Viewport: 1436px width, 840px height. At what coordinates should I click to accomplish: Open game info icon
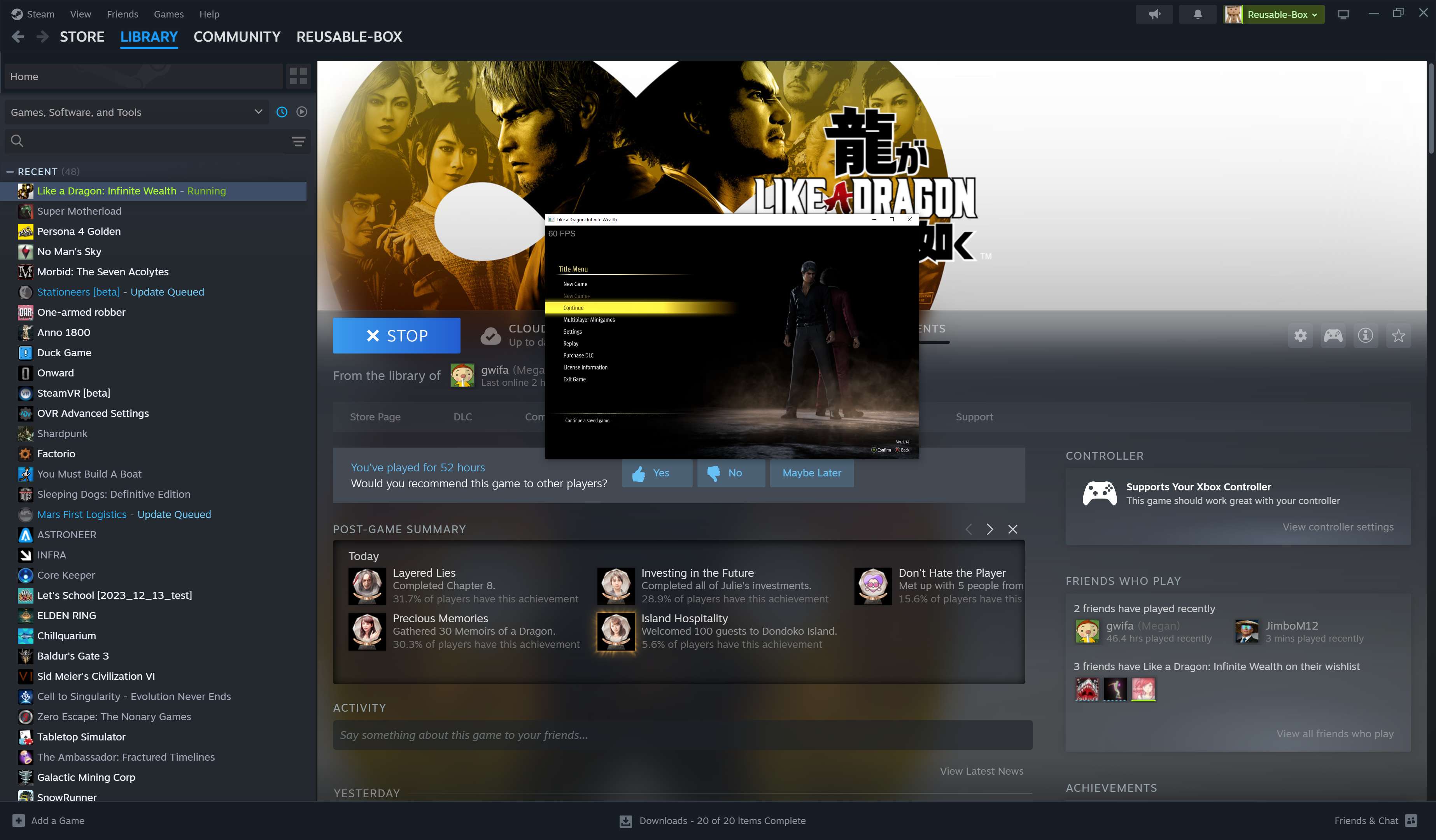[x=1365, y=336]
